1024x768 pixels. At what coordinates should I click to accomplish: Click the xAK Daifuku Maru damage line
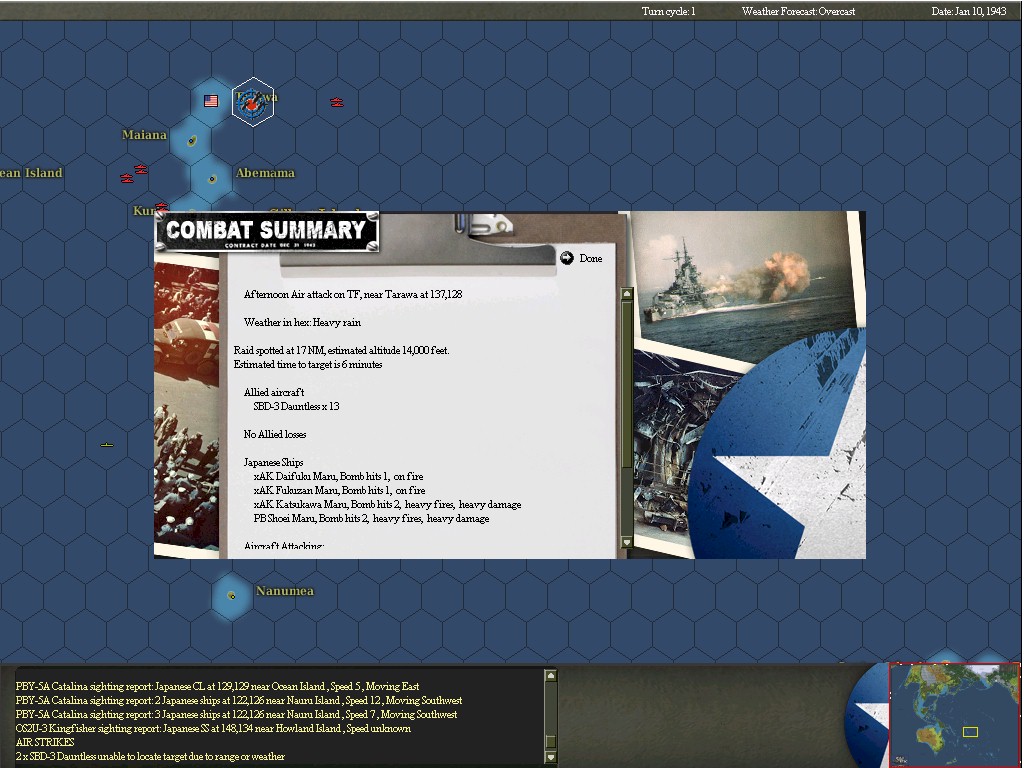(x=338, y=477)
